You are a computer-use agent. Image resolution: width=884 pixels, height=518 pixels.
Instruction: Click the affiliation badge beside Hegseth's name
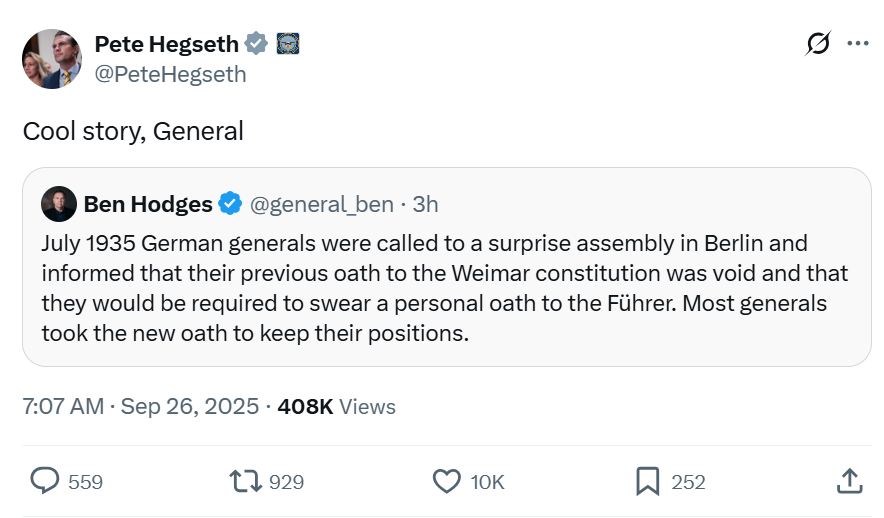tap(288, 44)
